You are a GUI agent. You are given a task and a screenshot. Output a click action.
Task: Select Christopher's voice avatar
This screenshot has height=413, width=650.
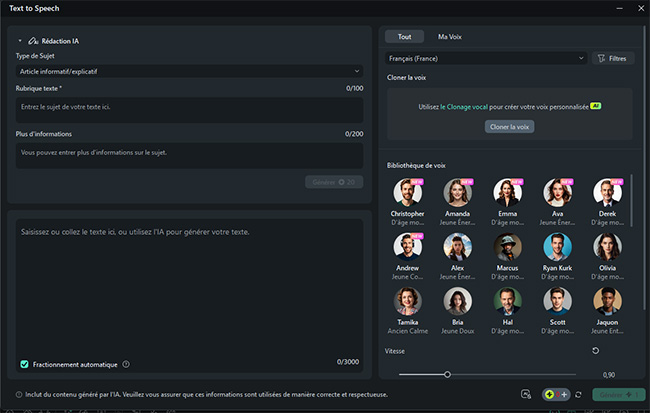click(407, 192)
